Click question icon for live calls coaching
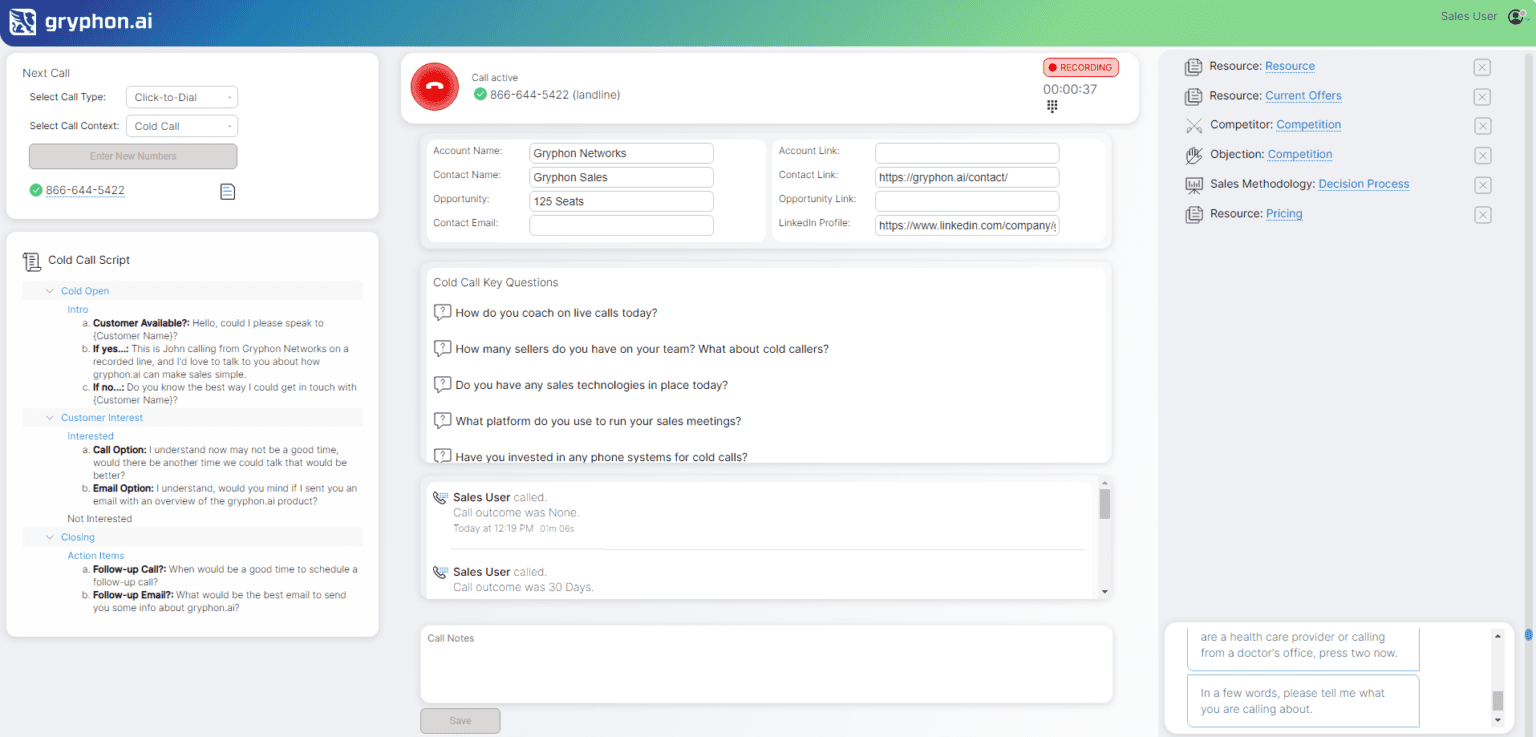Viewport: 1536px width, 737px height. [x=442, y=313]
